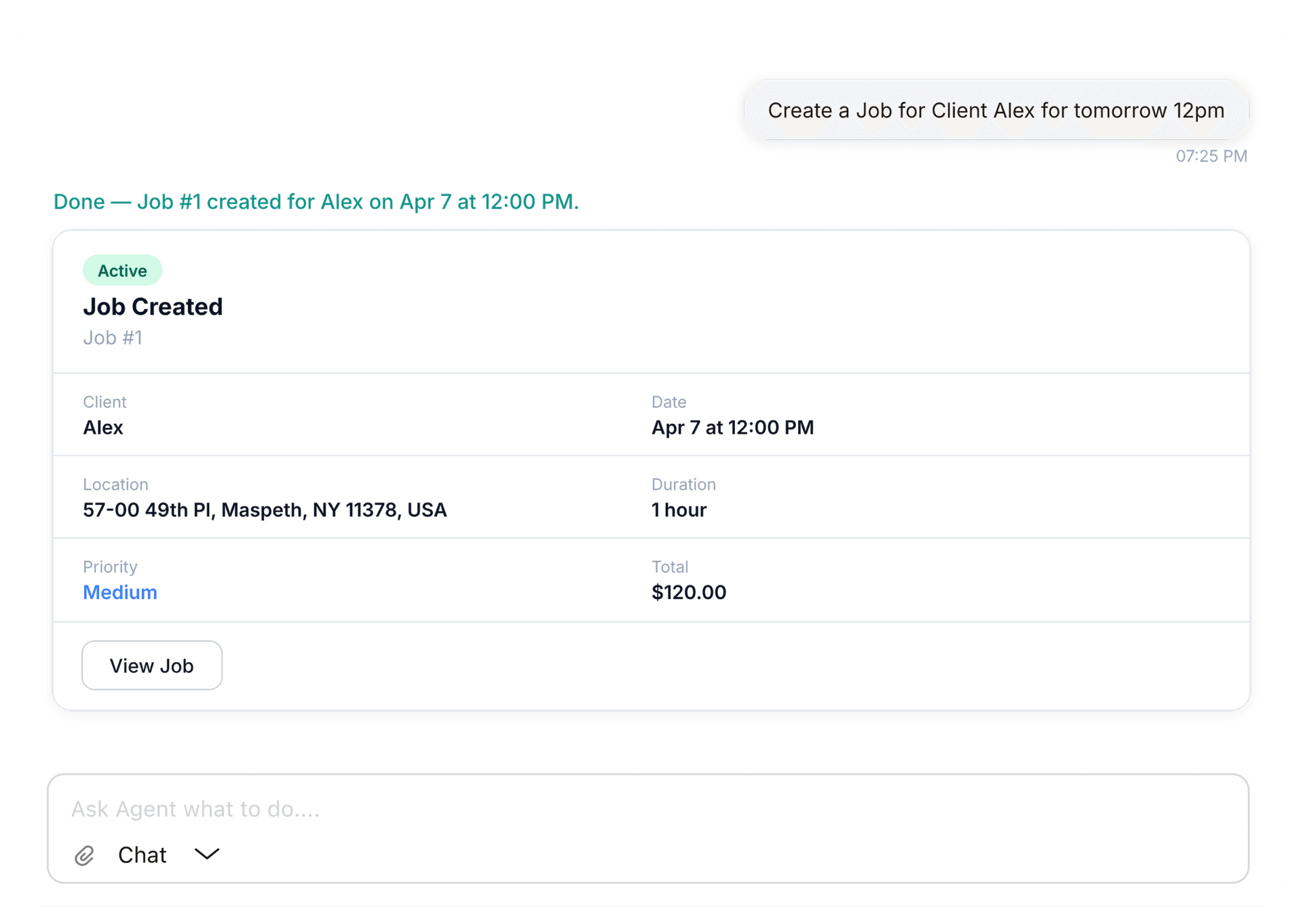The width and height of the screenshot is (1303, 924).
Task: Click the paperclip attachment icon
Action: [x=84, y=855]
